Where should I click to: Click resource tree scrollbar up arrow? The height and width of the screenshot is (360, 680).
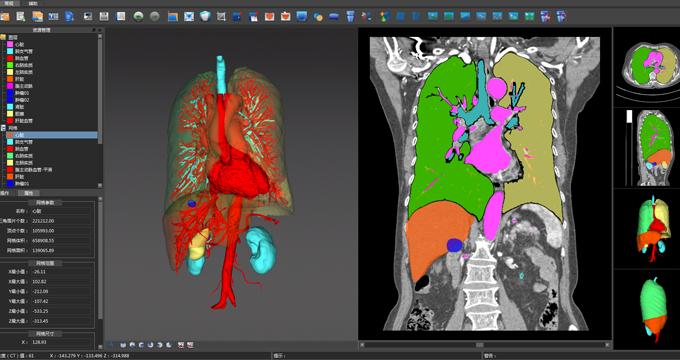click(x=101, y=37)
